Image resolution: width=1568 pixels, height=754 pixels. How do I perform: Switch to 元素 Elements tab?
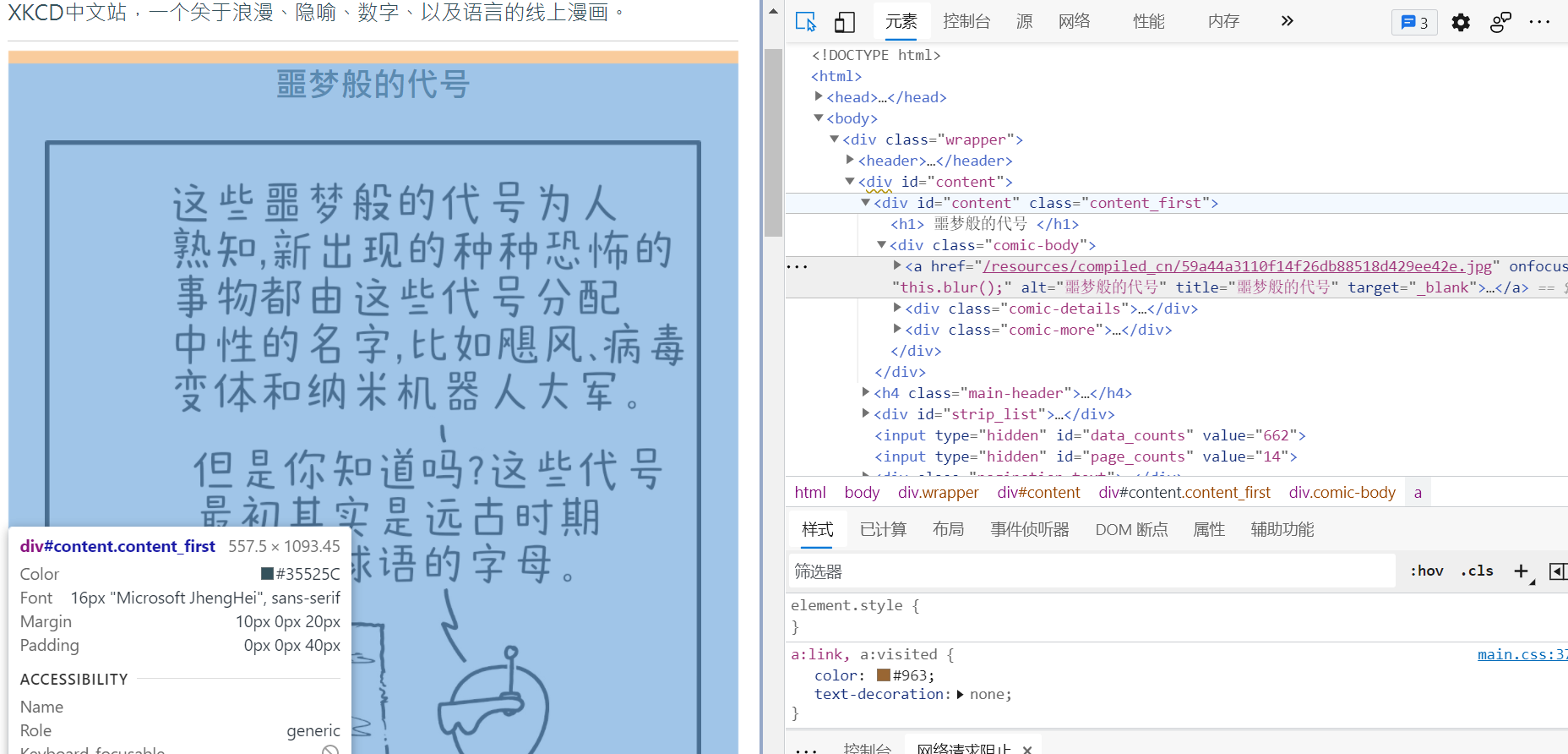901,22
